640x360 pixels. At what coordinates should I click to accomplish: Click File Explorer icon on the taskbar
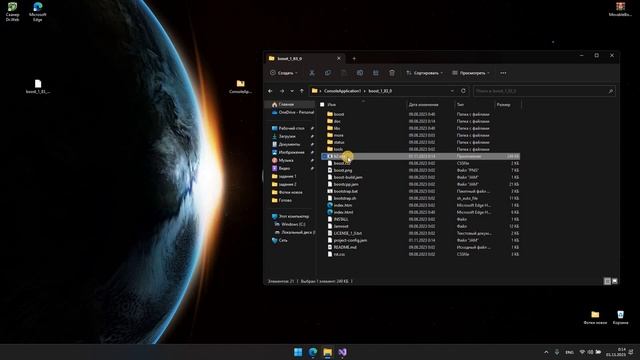(327, 352)
